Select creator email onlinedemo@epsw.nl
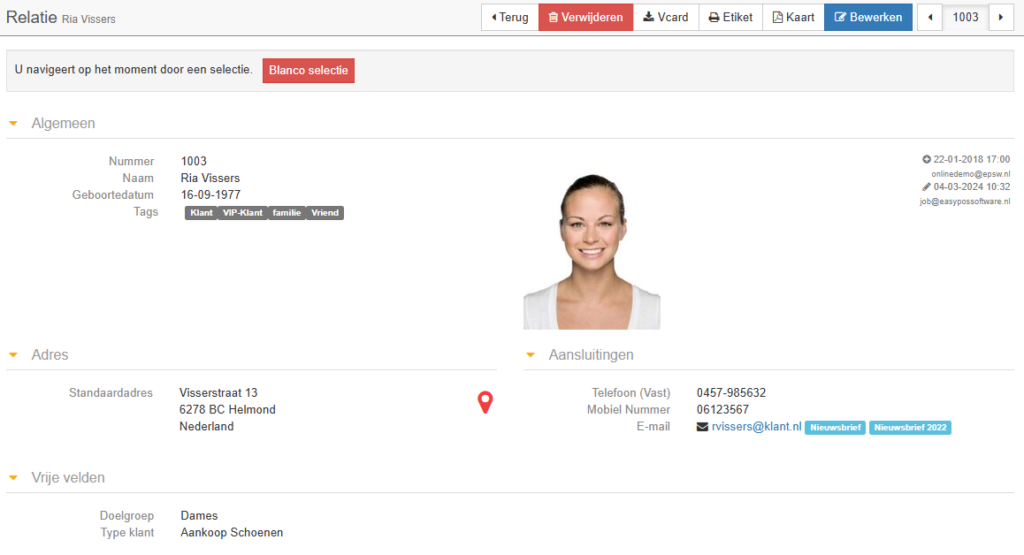The image size is (1024, 555). point(970,174)
